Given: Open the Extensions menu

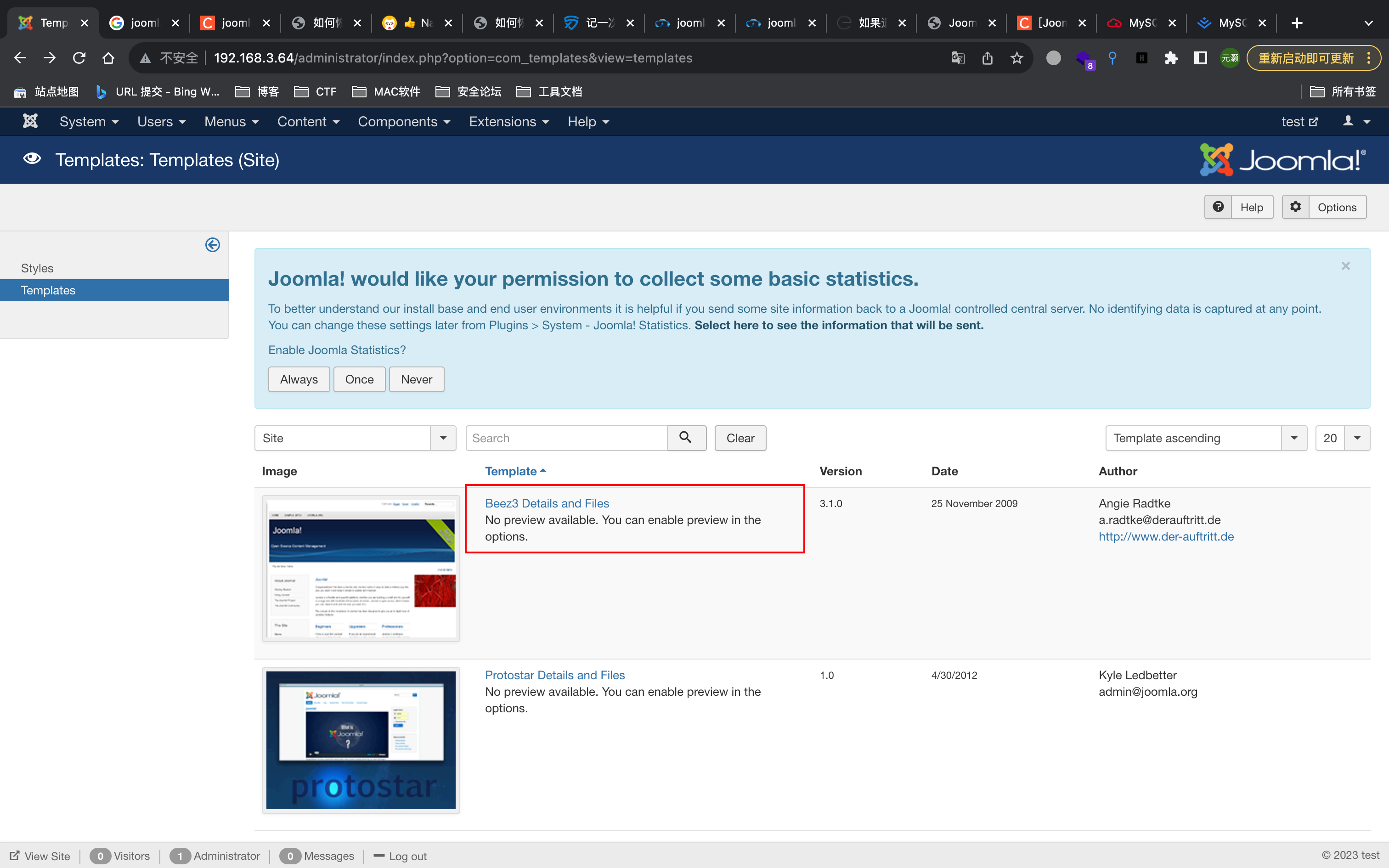Looking at the screenshot, I should point(509,121).
